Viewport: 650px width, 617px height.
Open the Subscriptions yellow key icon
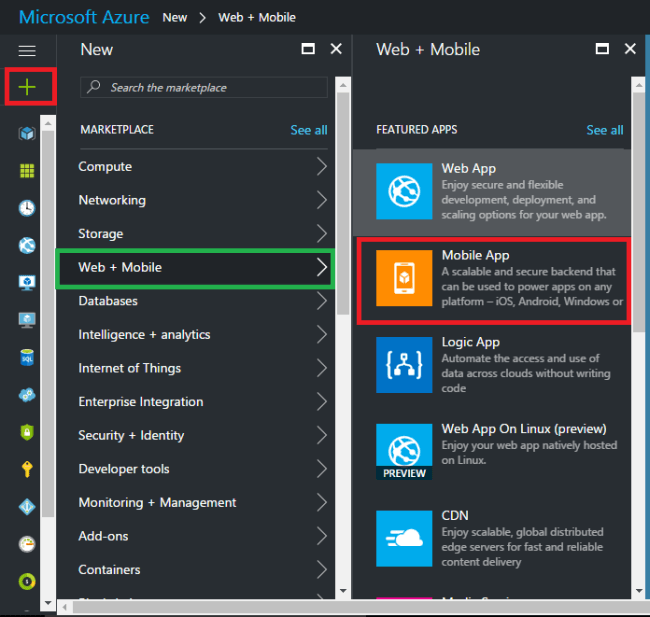coord(27,469)
